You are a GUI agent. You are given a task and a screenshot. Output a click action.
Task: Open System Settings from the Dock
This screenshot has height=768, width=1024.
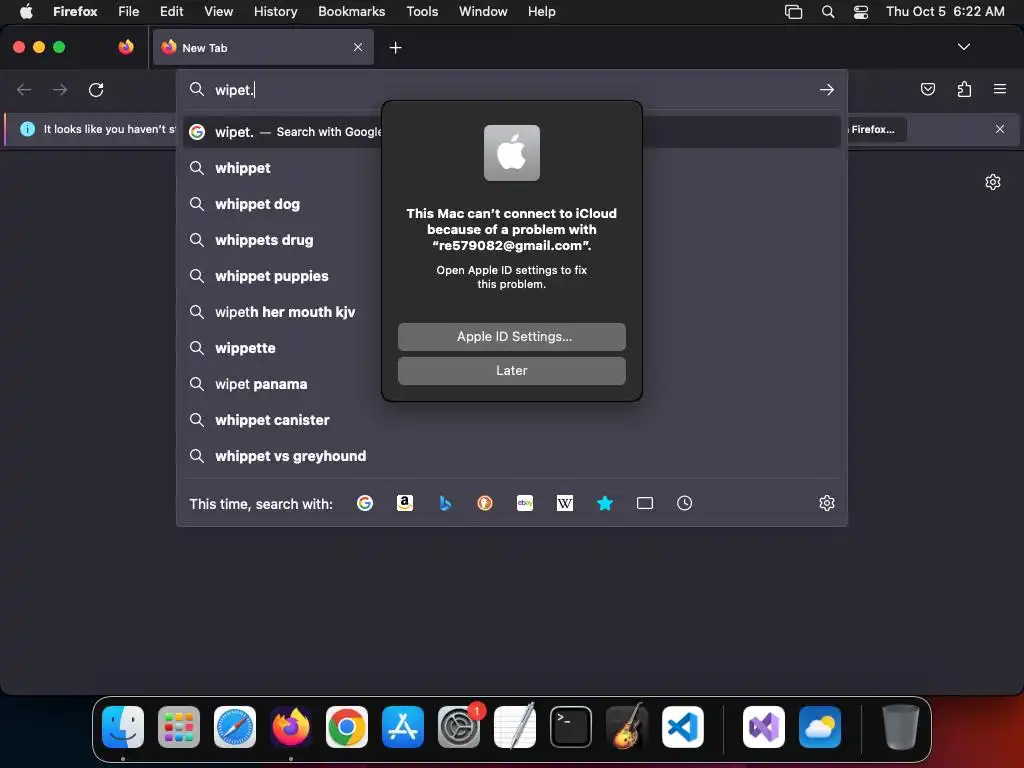click(x=459, y=727)
